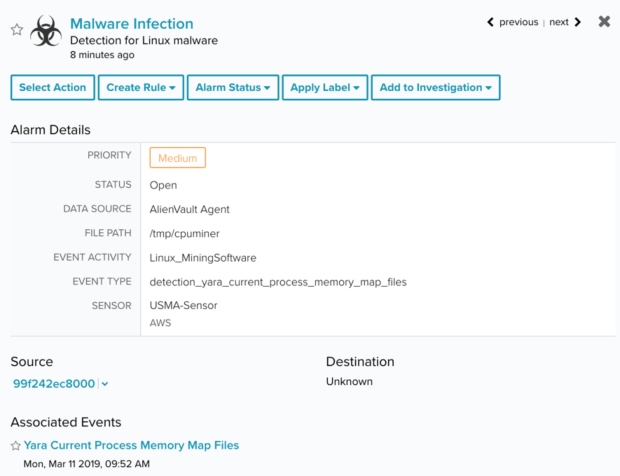
Task: Go to the previous alarm
Action: pos(513,22)
